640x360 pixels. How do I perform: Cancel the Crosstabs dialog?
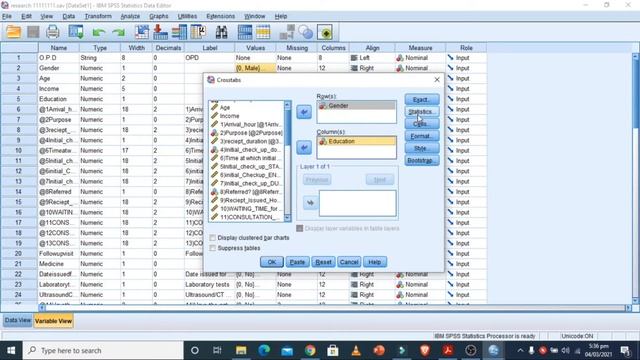(349, 262)
